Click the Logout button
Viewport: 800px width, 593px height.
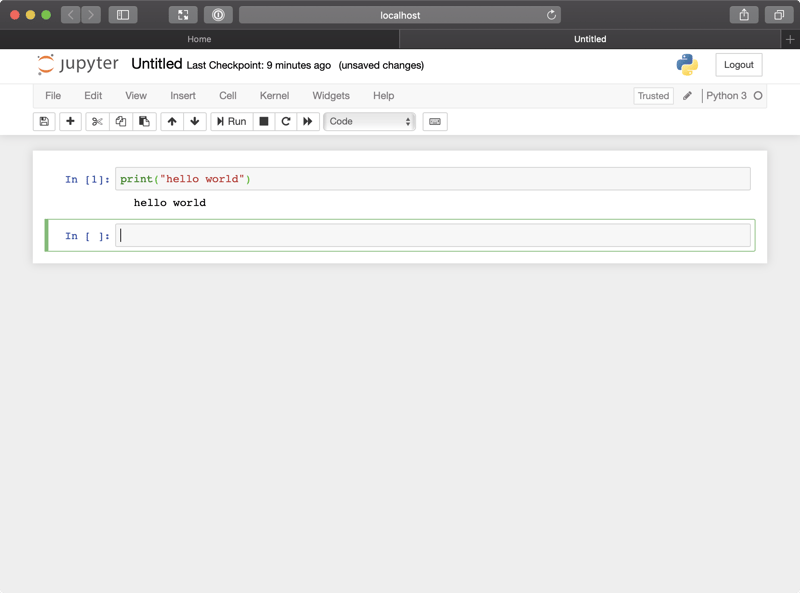point(738,65)
